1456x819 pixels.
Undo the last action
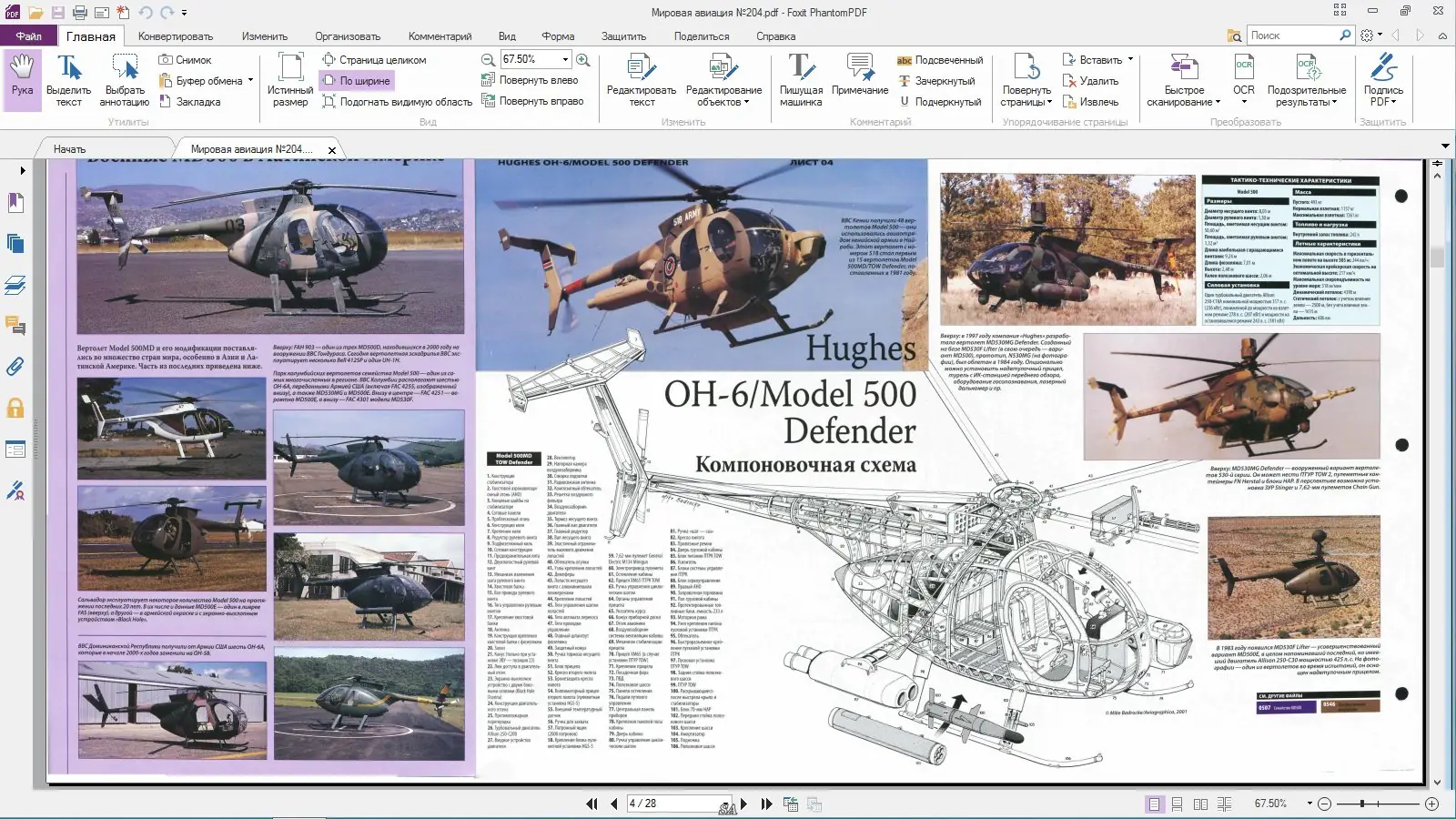(146, 13)
